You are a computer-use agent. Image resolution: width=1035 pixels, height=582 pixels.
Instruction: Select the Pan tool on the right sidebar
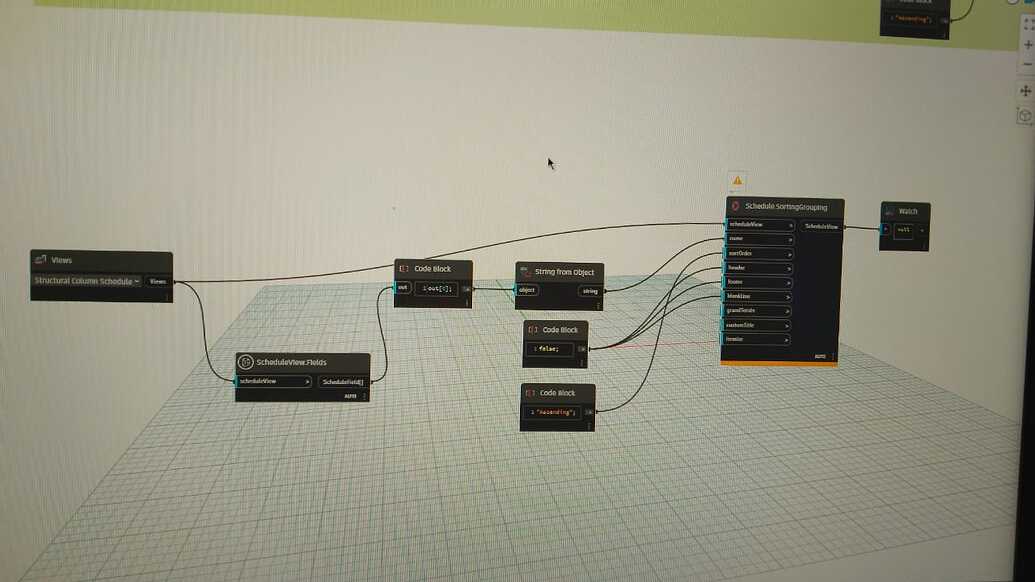click(x=1024, y=90)
